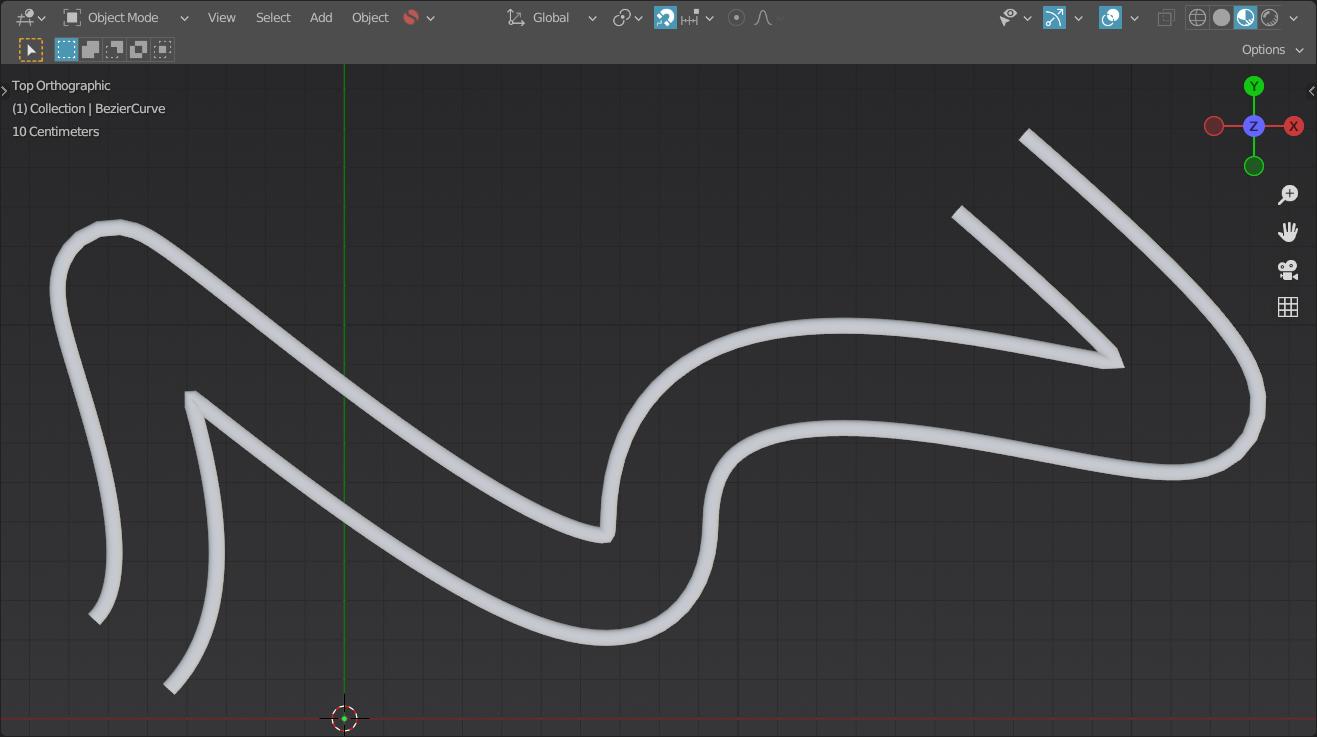The height and width of the screenshot is (737, 1317).
Task: Switch to wireframe shading
Action: point(1197,17)
